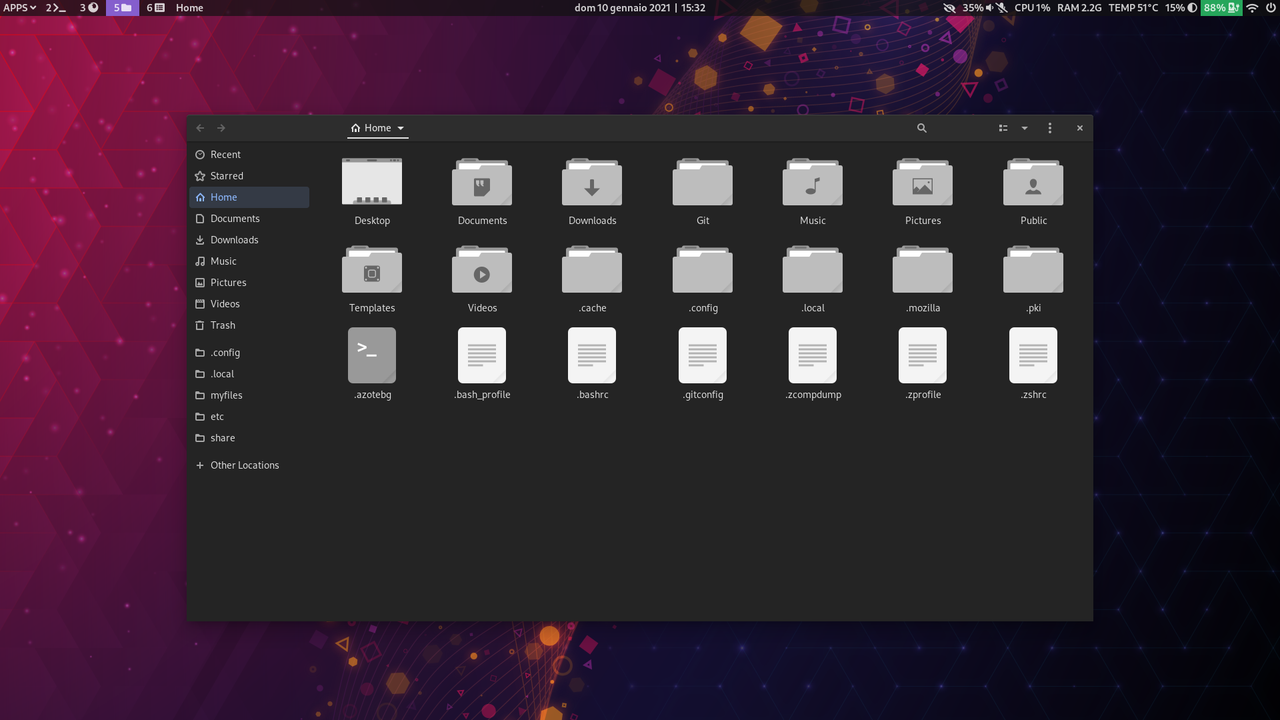The height and width of the screenshot is (720, 1280).
Task: Select the .zprofile file
Action: pyautogui.click(x=923, y=355)
